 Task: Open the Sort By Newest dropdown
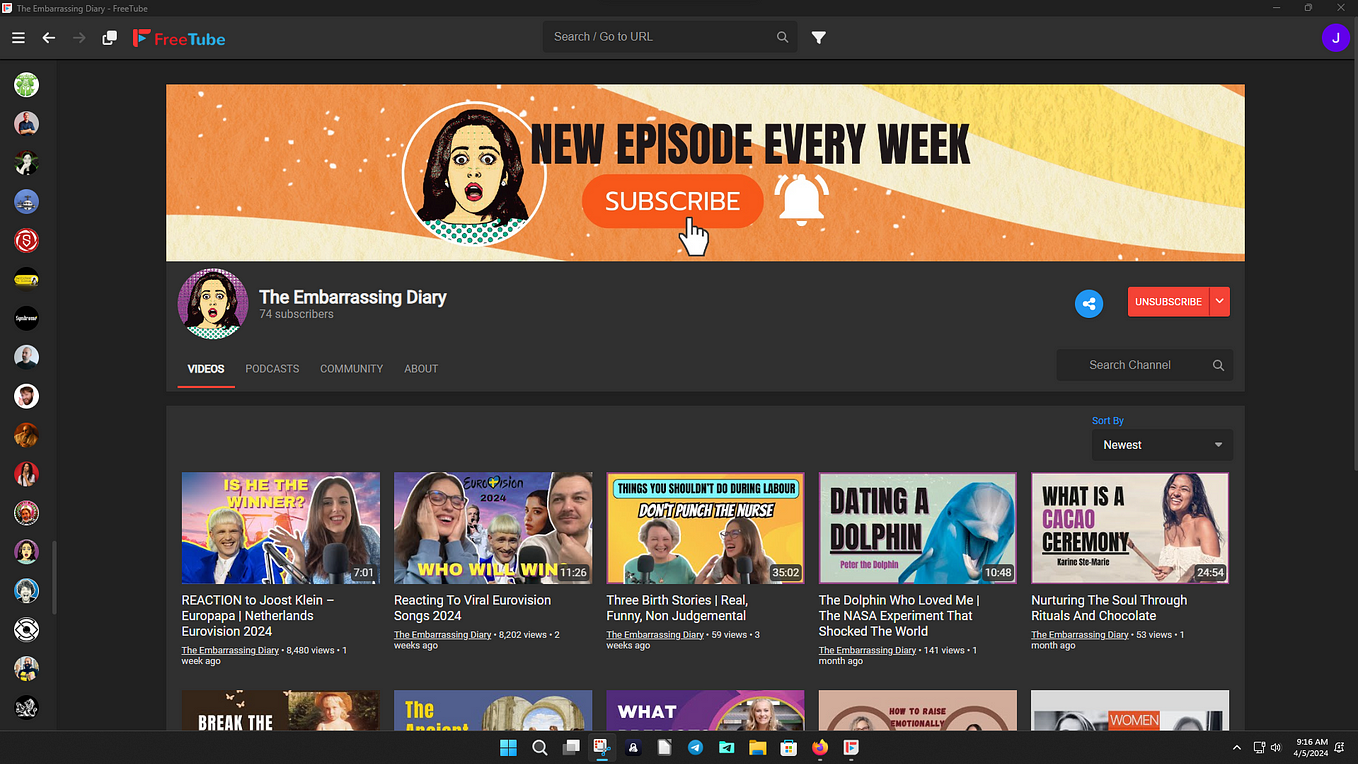[x=1162, y=445]
